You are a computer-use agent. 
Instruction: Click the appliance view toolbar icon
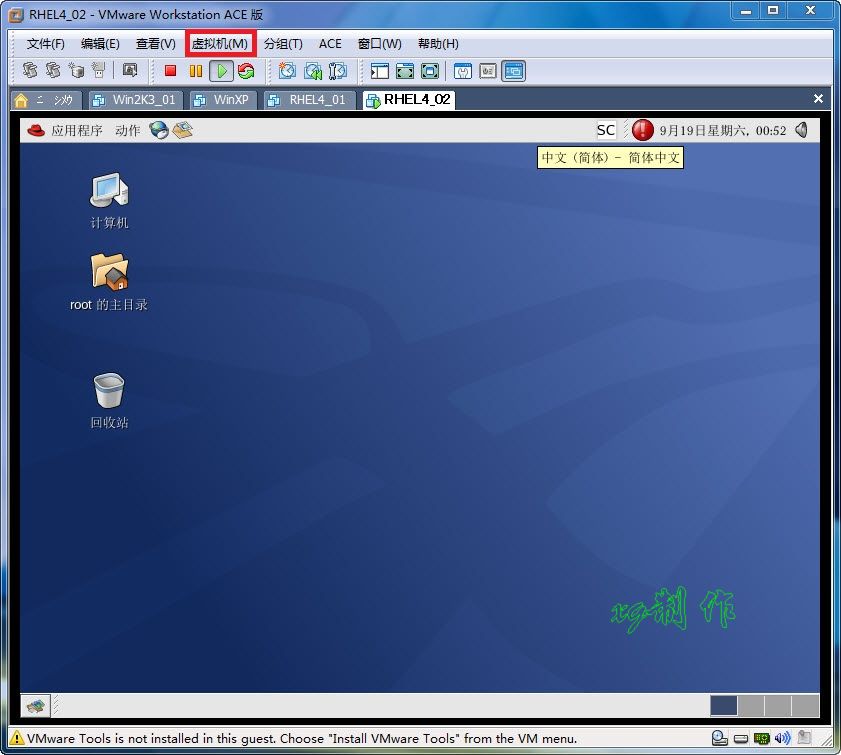[x=488, y=71]
